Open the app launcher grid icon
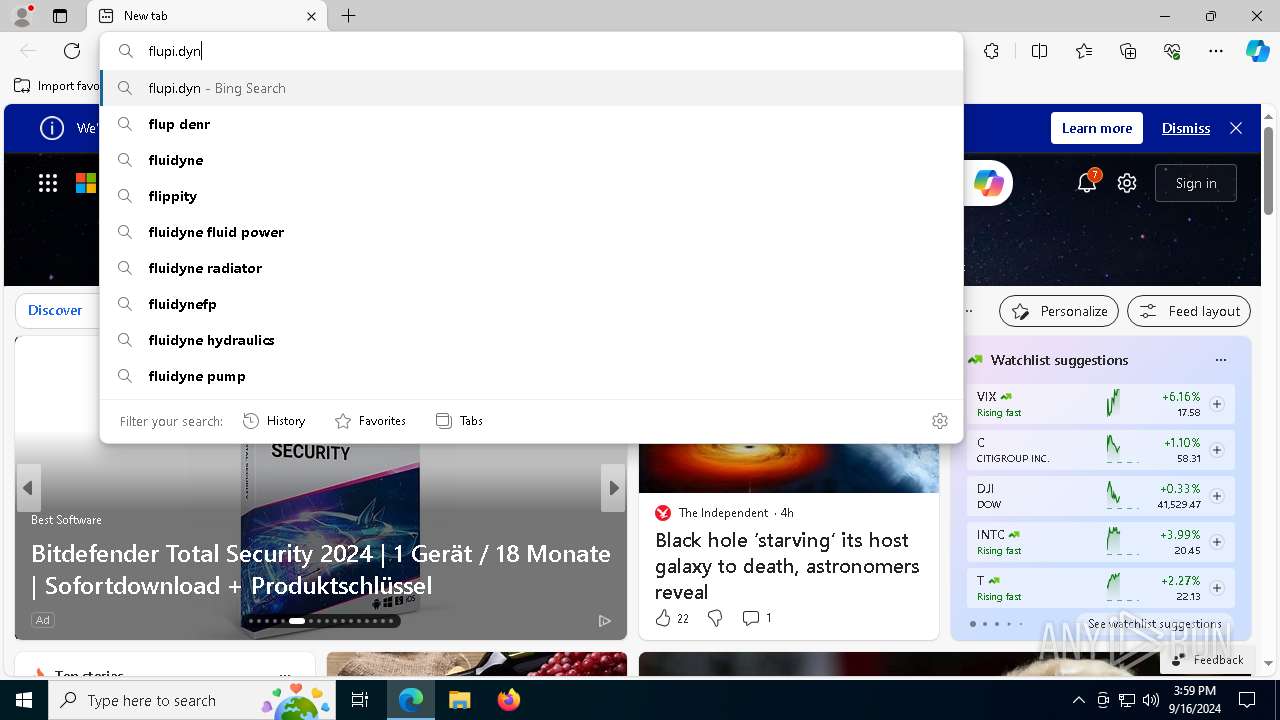This screenshot has height=720, width=1280. tap(48, 183)
